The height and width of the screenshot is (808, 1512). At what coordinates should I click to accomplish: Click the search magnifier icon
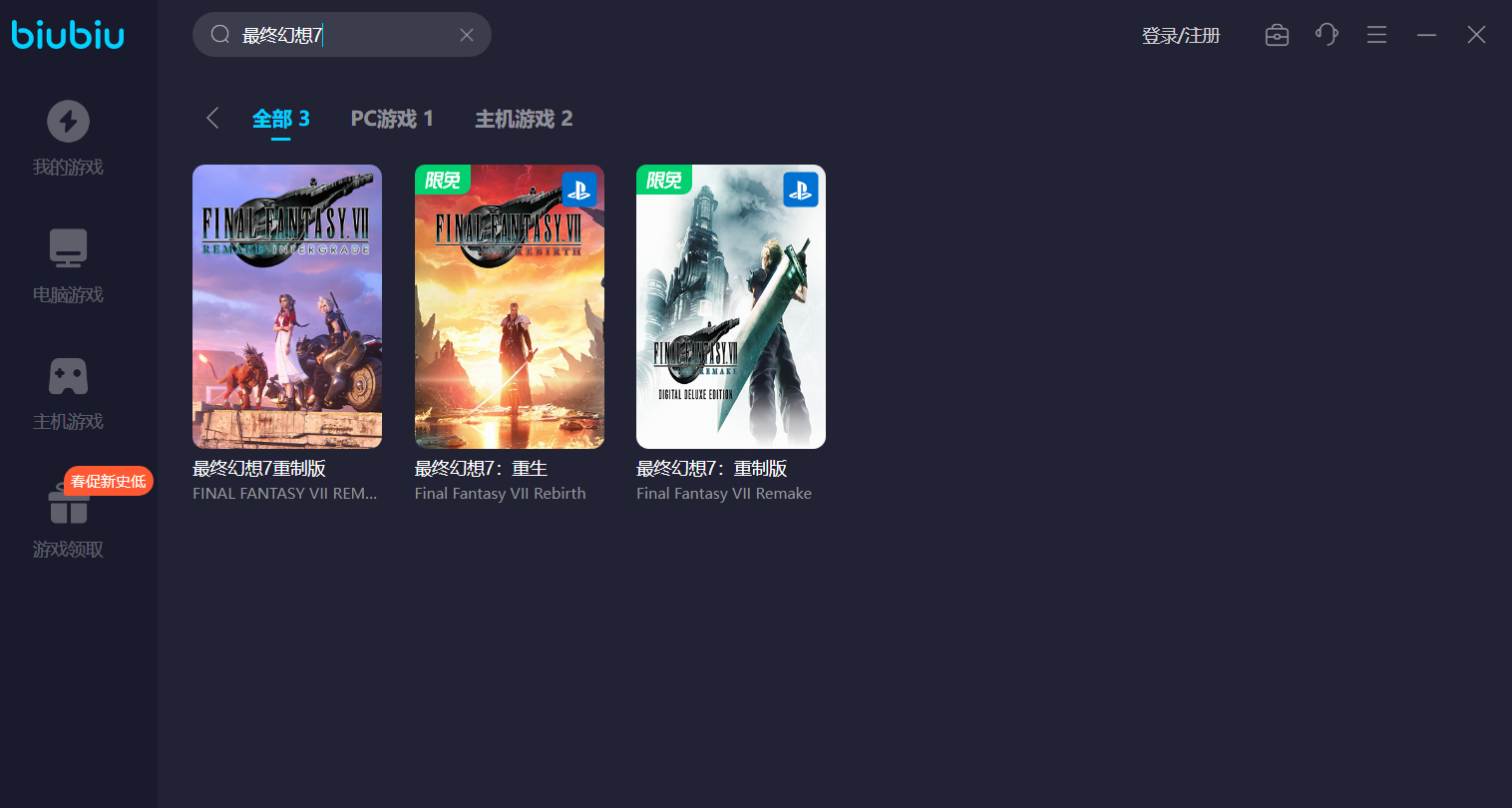(x=220, y=35)
